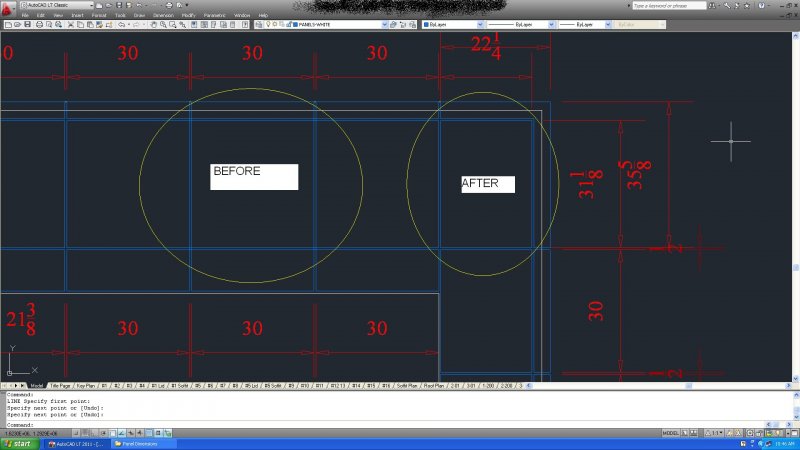Click Undo arrow in the quick access toolbar

click(139, 5)
